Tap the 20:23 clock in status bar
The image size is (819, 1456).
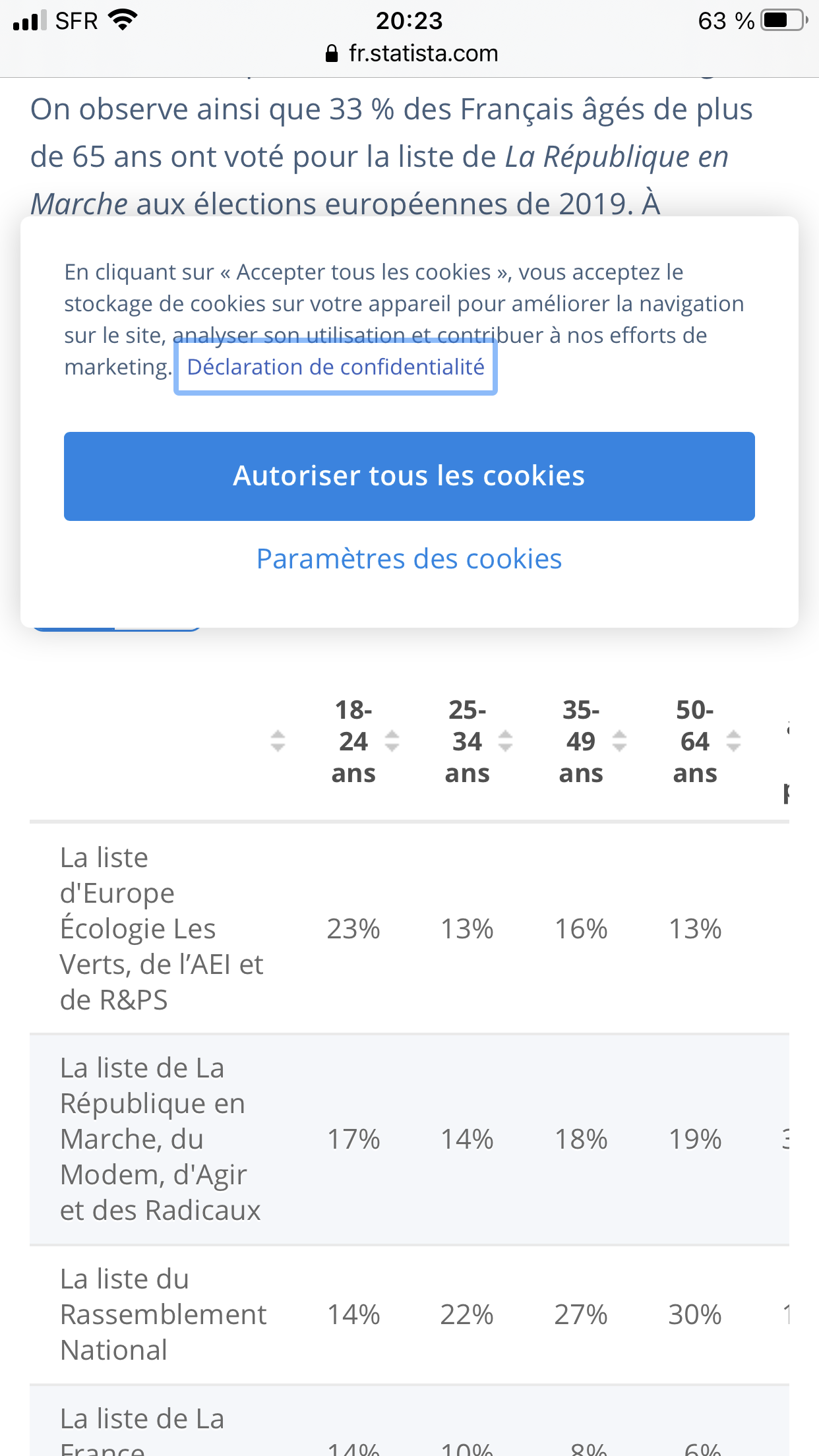point(409,20)
